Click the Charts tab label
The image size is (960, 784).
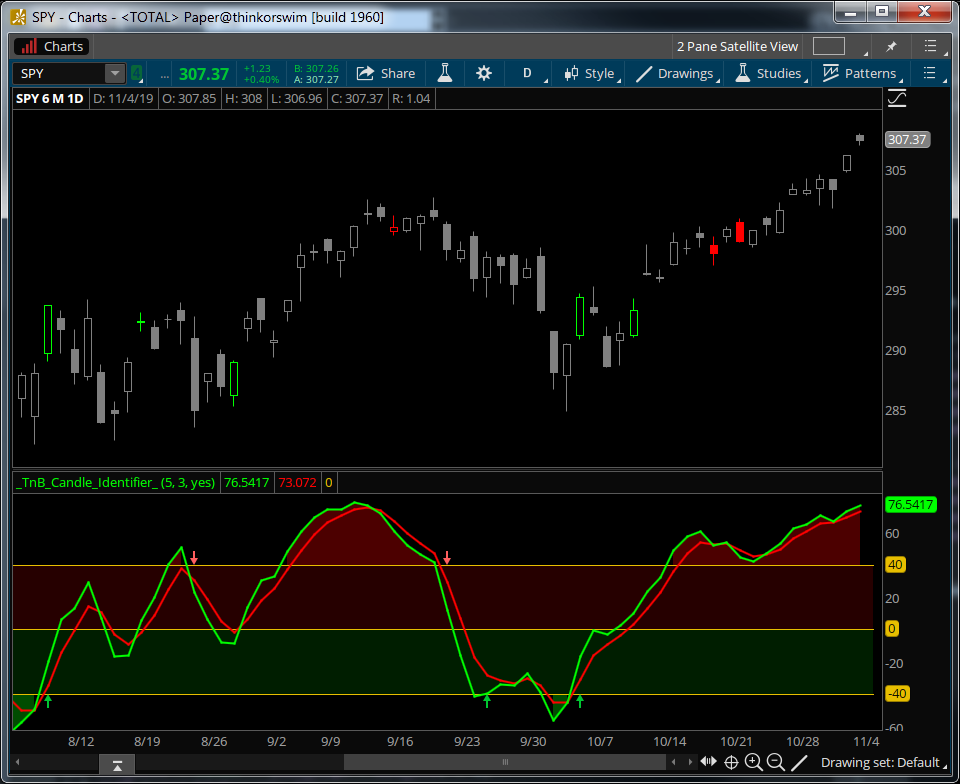52,47
